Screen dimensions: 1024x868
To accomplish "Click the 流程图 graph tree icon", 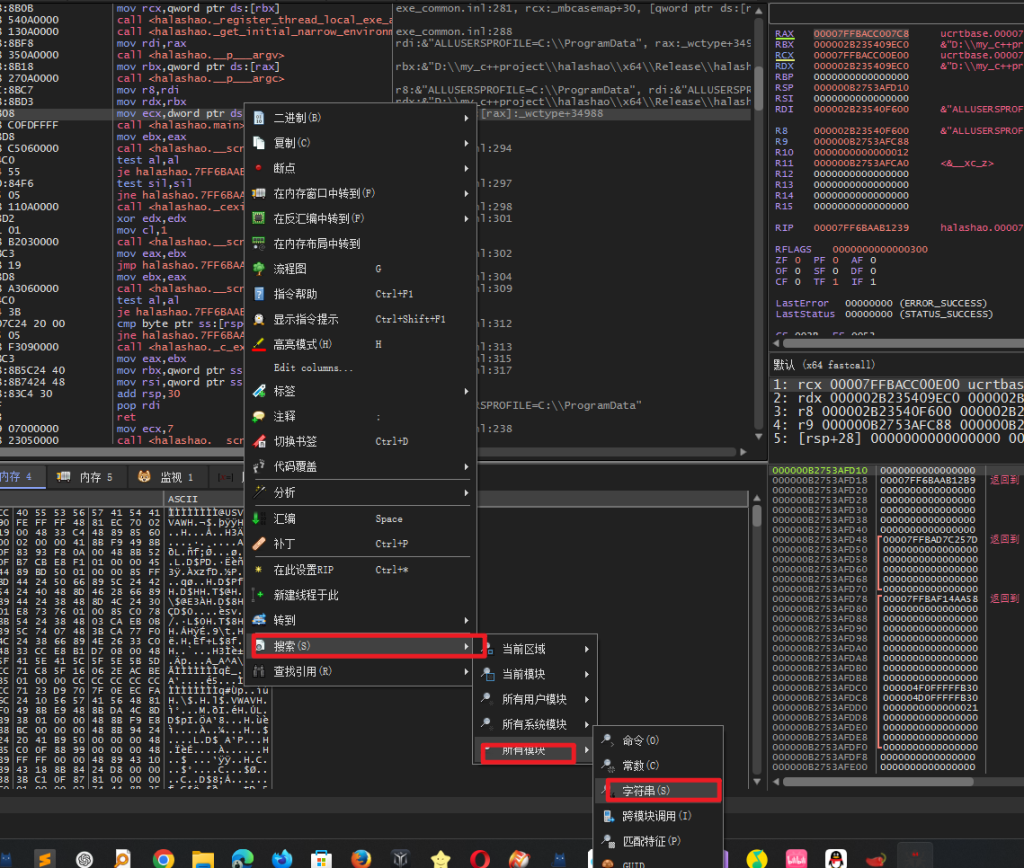I will tap(259, 269).
